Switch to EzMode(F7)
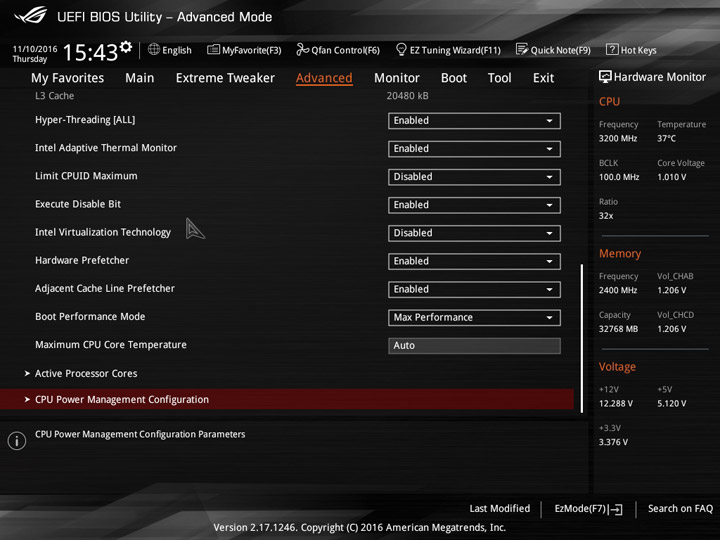This screenshot has height=540, width=720. 588,509
